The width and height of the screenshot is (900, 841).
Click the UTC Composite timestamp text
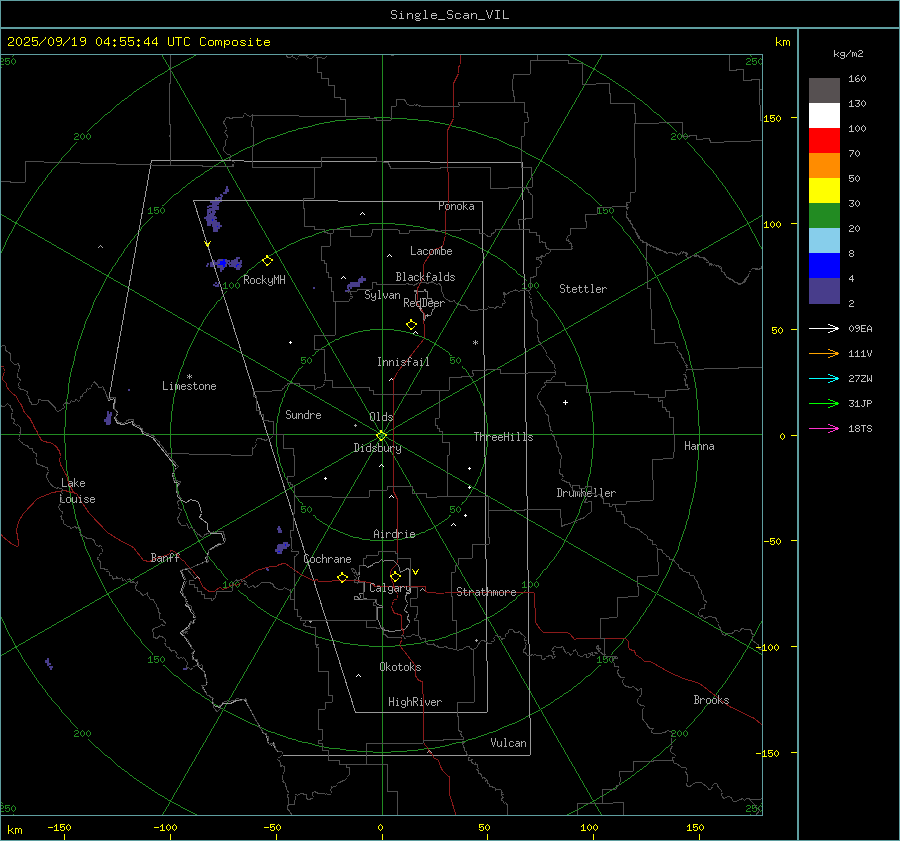coord(139,42)
